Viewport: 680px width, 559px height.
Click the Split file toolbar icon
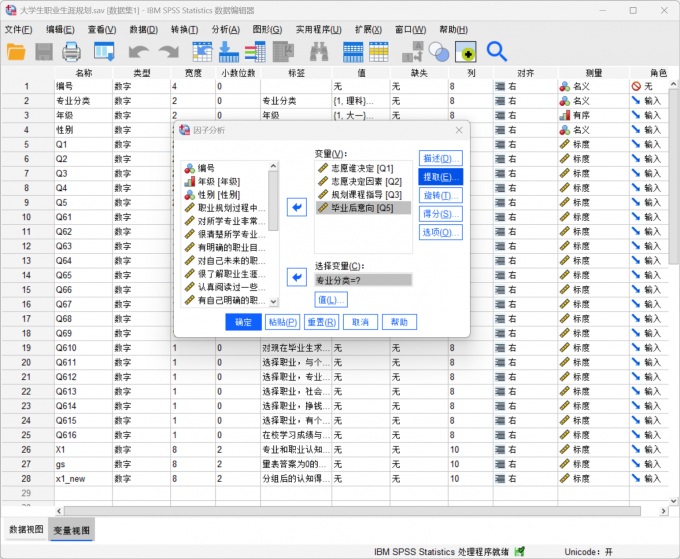(x=412, y=52)
